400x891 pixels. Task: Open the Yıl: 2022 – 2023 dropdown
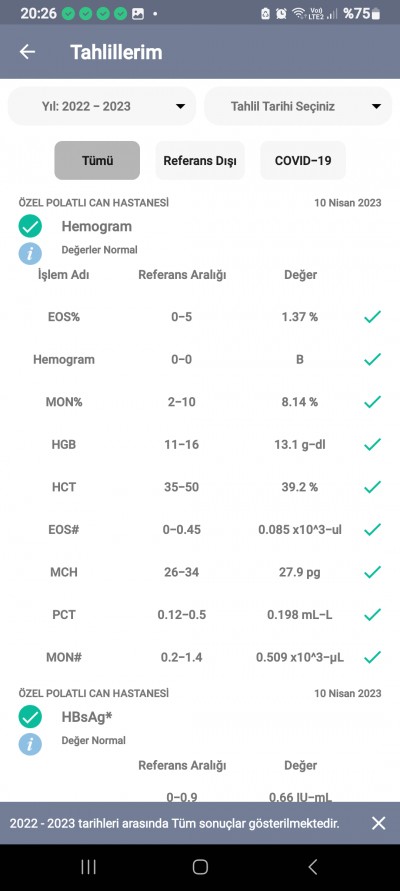(x=102, y=106)
